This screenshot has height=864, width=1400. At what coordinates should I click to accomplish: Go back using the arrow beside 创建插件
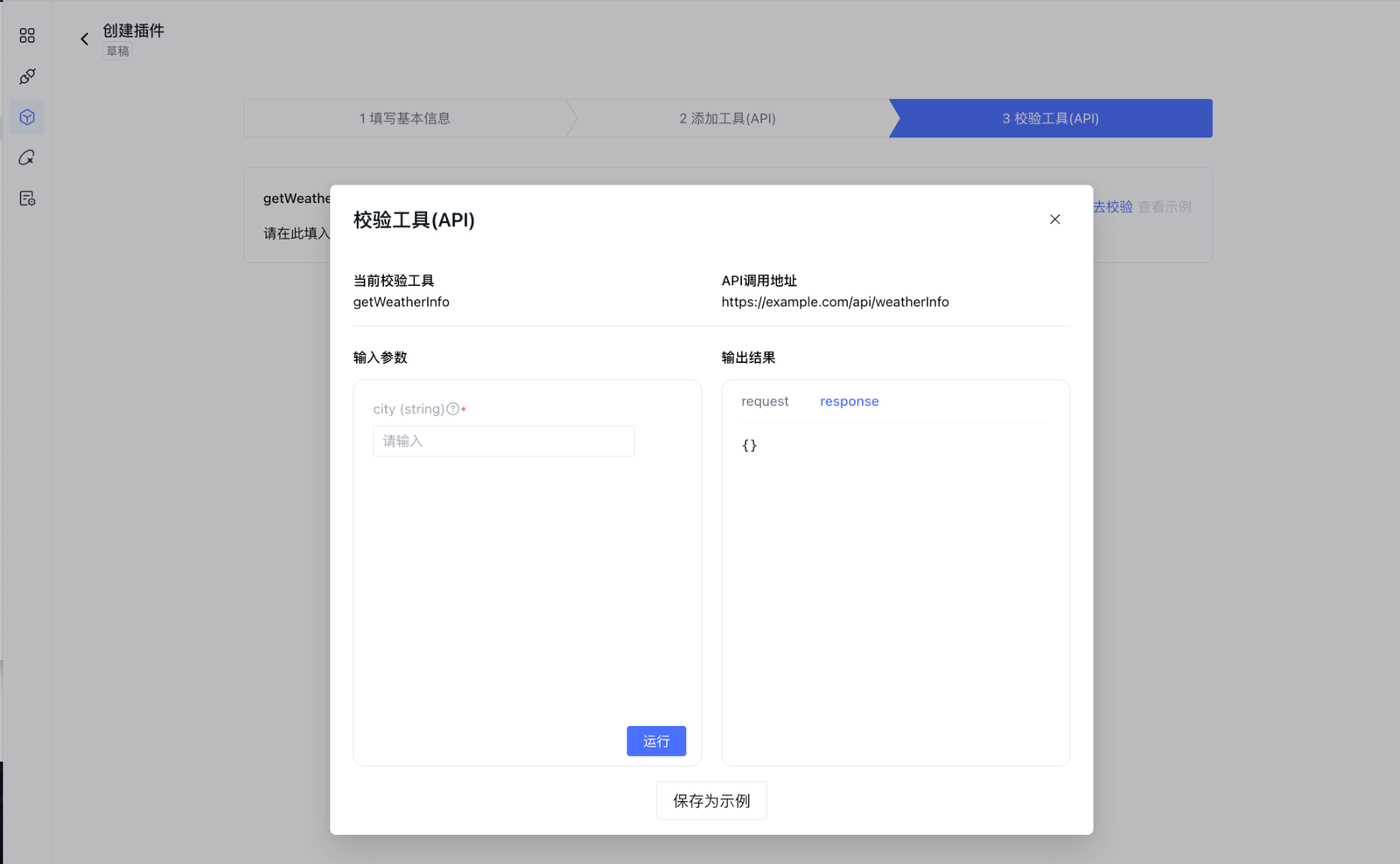click(x=85, y=39)
